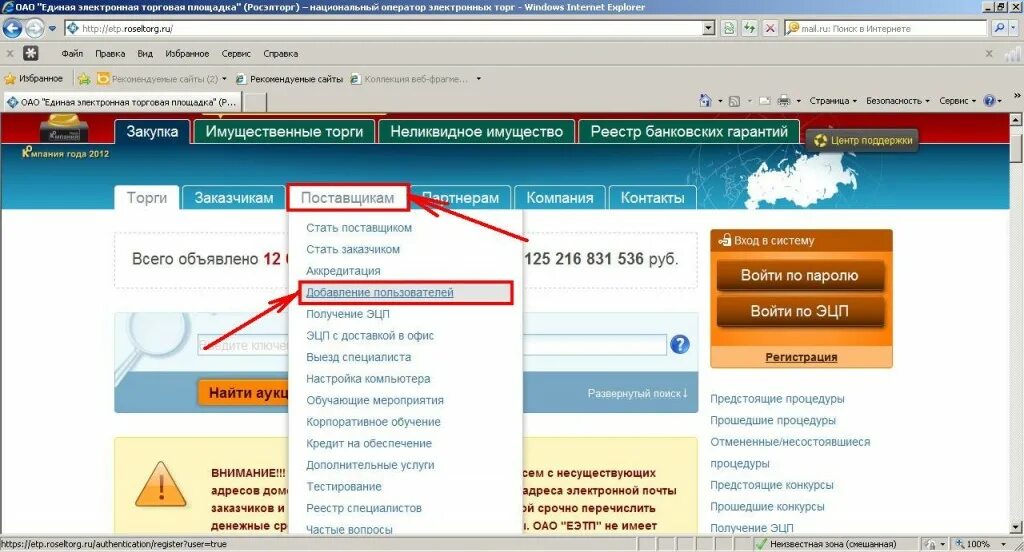Switch to the Имущественные торги tab
The height and width of the screenshot is (552, 1024).
pyautogui.click(x=284, y=131)
